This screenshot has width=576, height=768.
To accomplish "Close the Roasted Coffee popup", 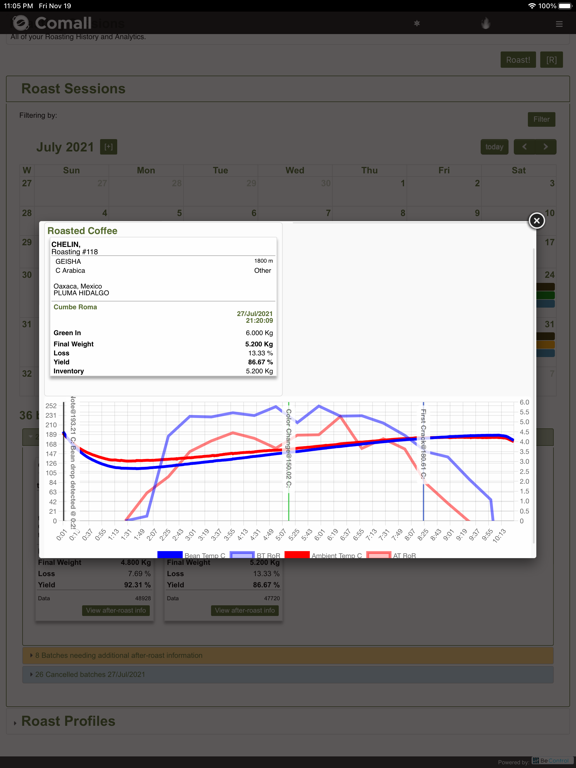I will pos(536,221).
